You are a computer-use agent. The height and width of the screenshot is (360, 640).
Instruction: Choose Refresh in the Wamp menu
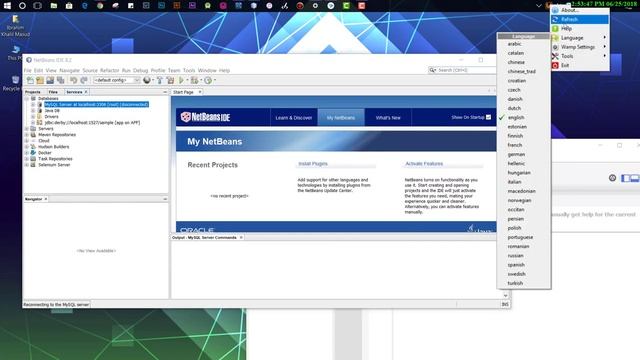(580, 19)
